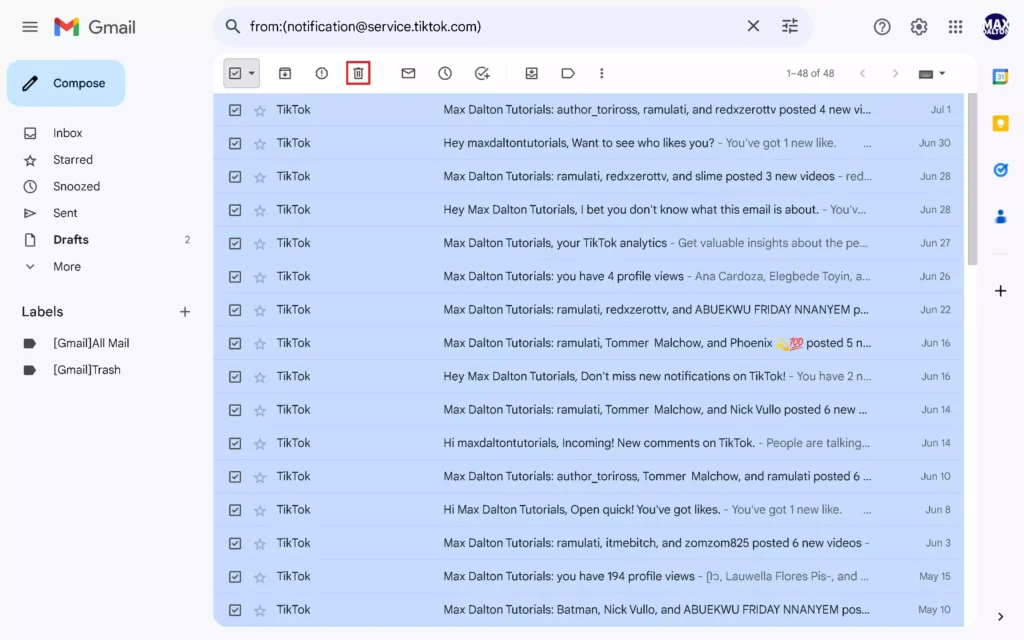The height and width of the screenshot is (640, 1024).
Task: Star the Jul 1 TikTok email
Action: [260, 110]
